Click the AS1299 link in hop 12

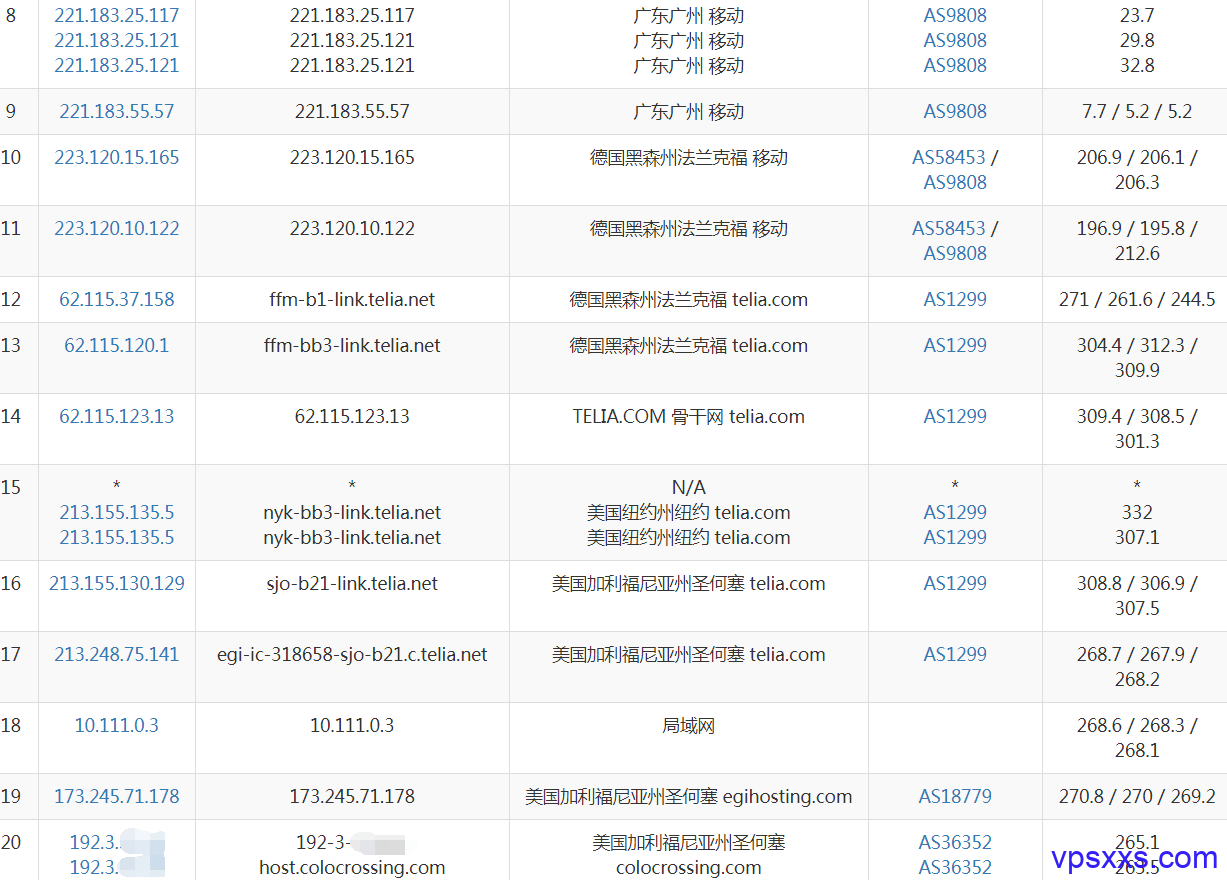955,299
